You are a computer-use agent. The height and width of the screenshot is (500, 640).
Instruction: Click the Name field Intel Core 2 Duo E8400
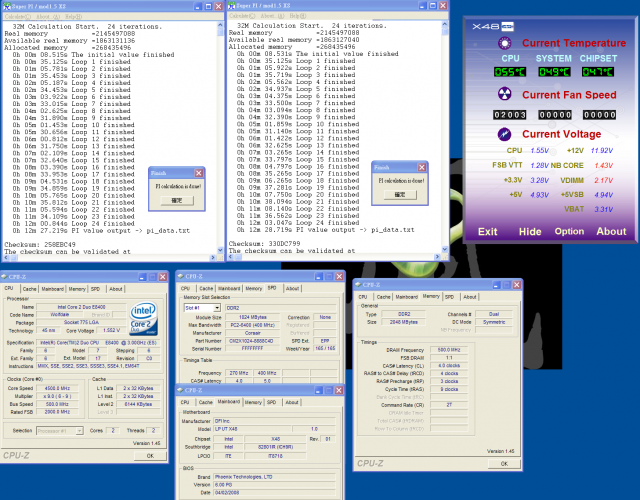pos(81,307)
